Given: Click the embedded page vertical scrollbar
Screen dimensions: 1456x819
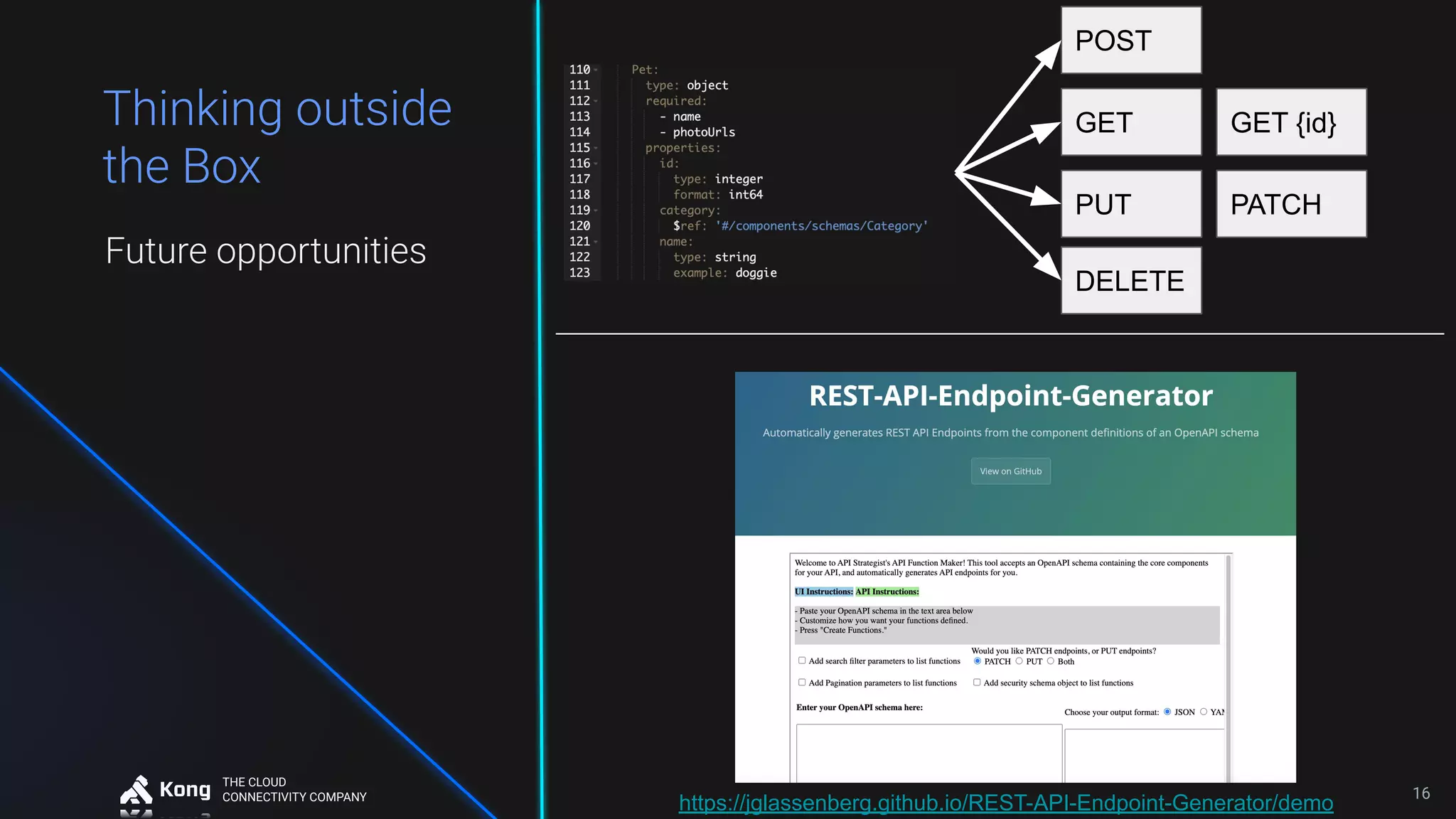Looking at the screenshot, I should tap(1228, 668).
